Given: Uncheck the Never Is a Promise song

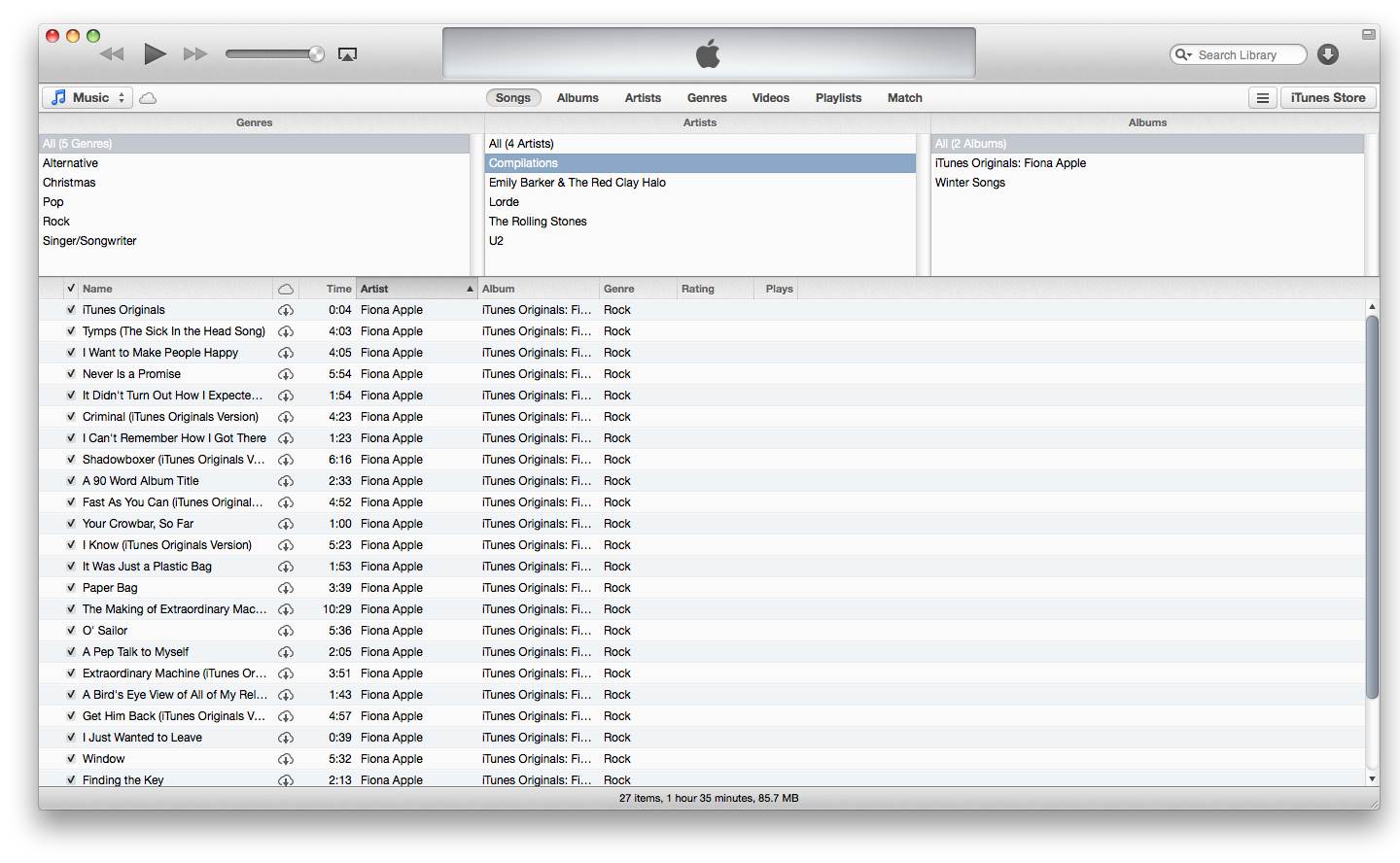Looking at the screenshot, I should pos(71,374).
